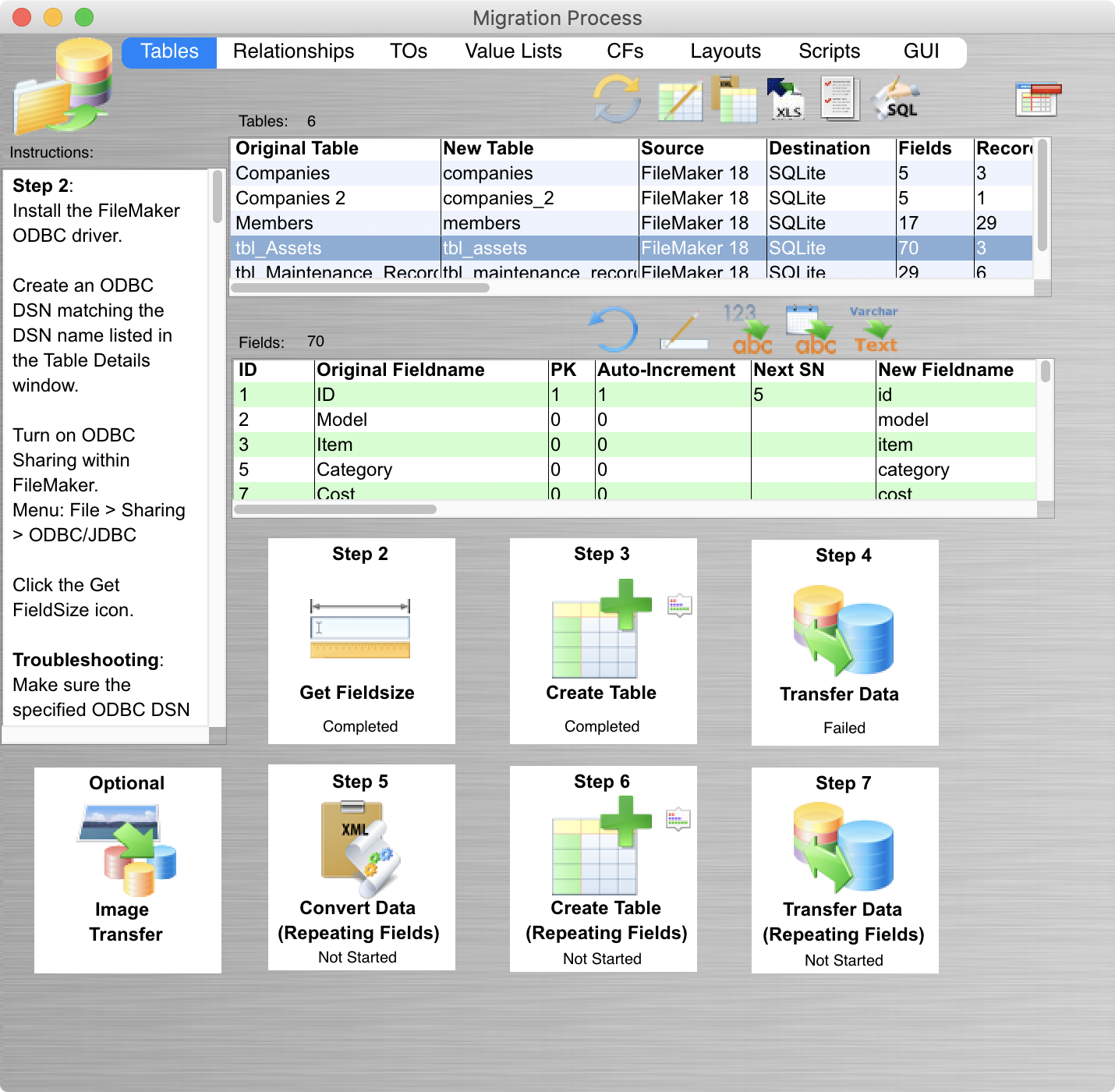Viewport: 1115px width, 1092px height.
Task: Switch to the Tables tab
Action: click(x=169, y=51)
